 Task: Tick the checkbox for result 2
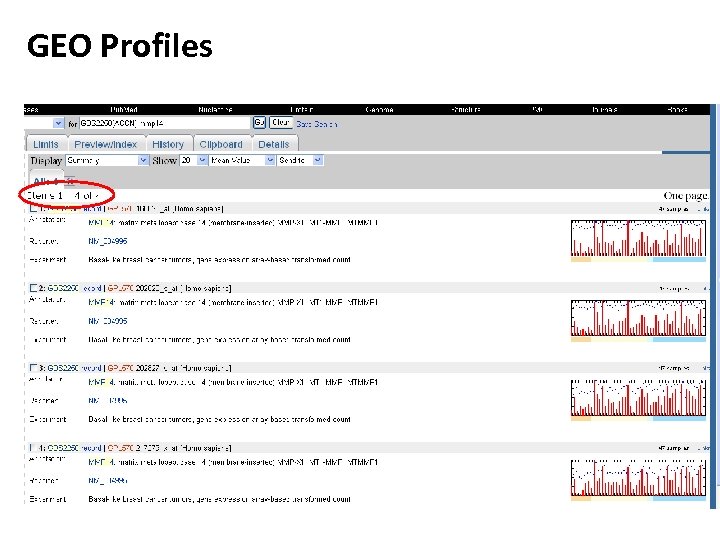[x=33, y=288]
